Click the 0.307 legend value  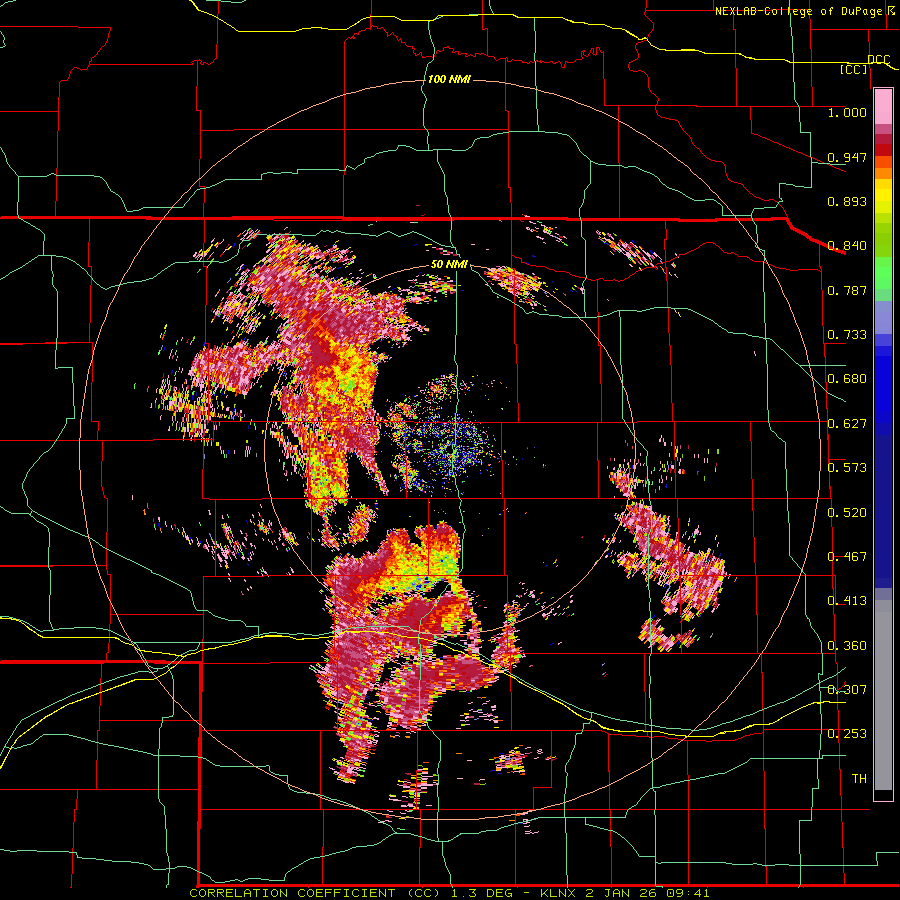[847, 690]
